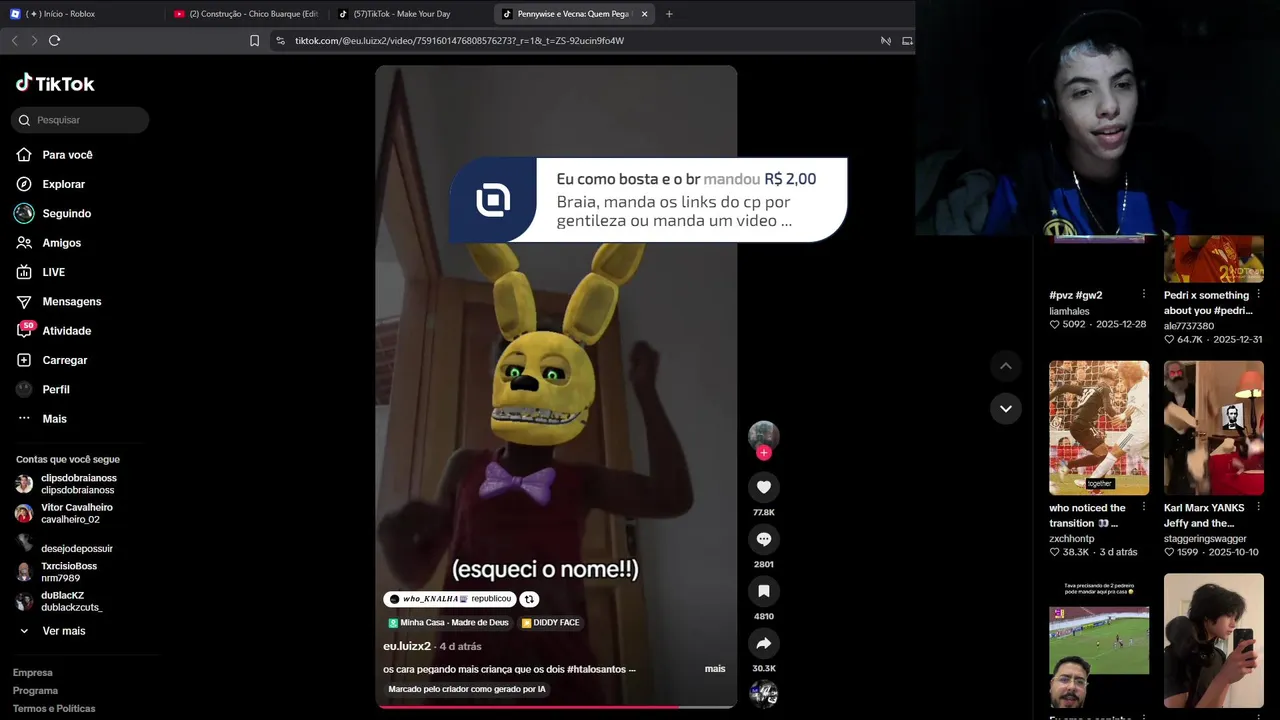
Task: Open a new browser tab
Action: pyautogui.click(x=669, y=14)
